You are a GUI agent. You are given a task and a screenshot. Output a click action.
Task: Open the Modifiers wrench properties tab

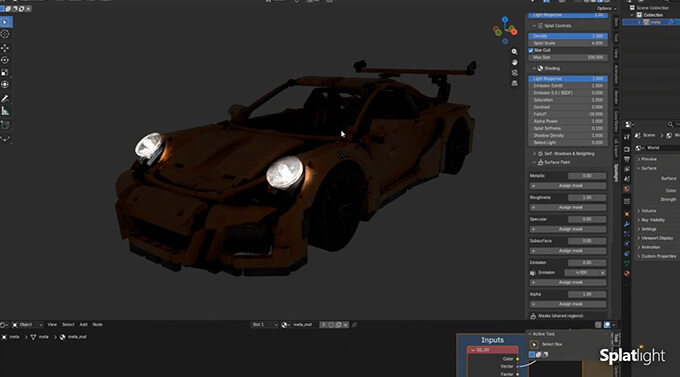point(627,224)
